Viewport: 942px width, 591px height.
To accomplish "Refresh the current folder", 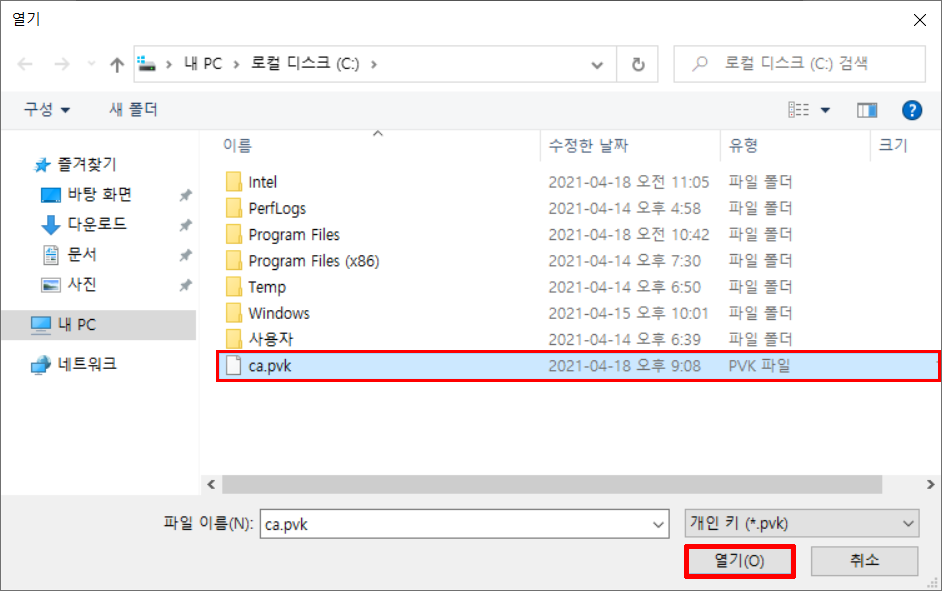I will click(x=638, y=64).
